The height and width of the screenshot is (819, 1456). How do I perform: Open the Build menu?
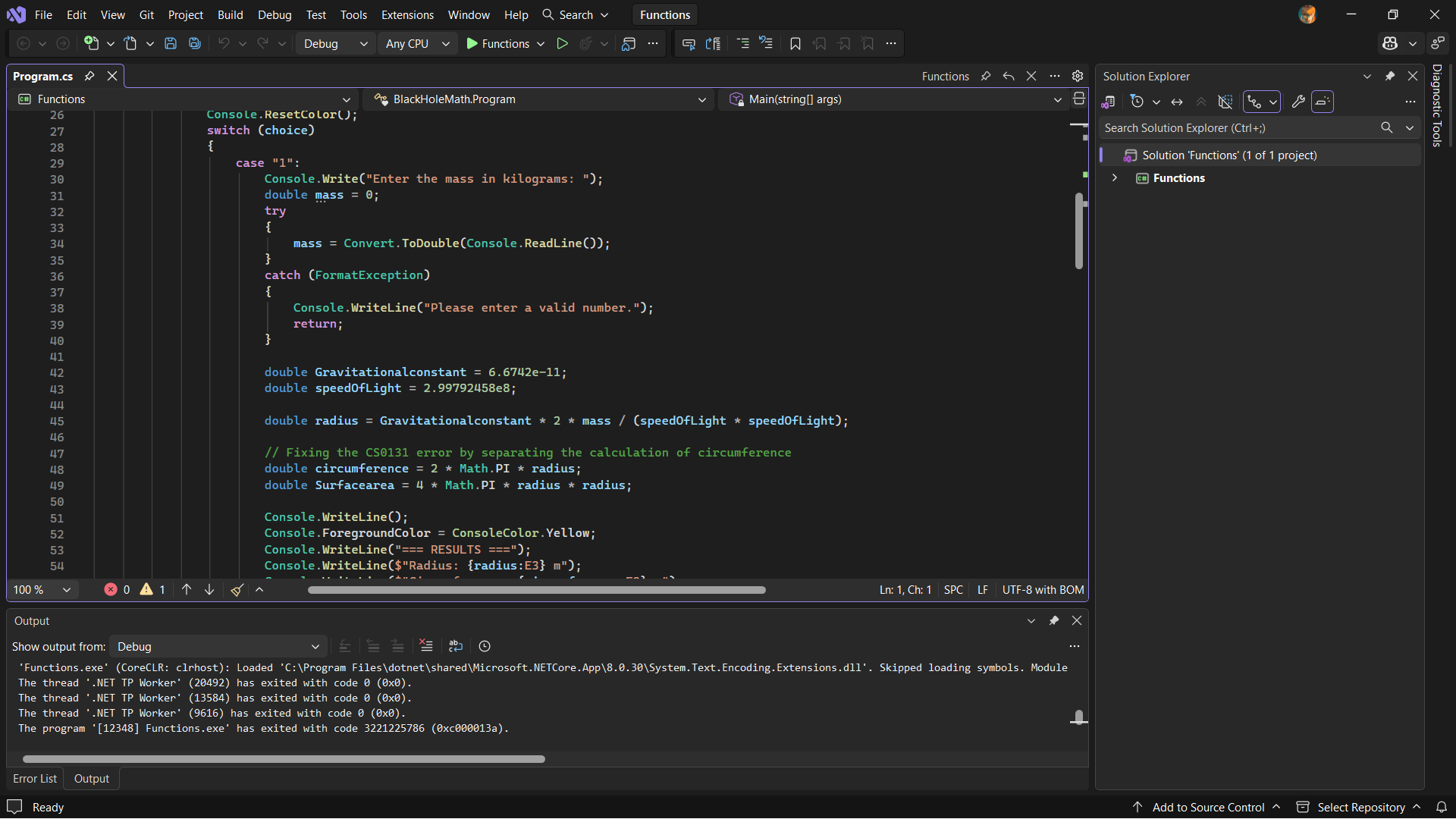[231, 14]
